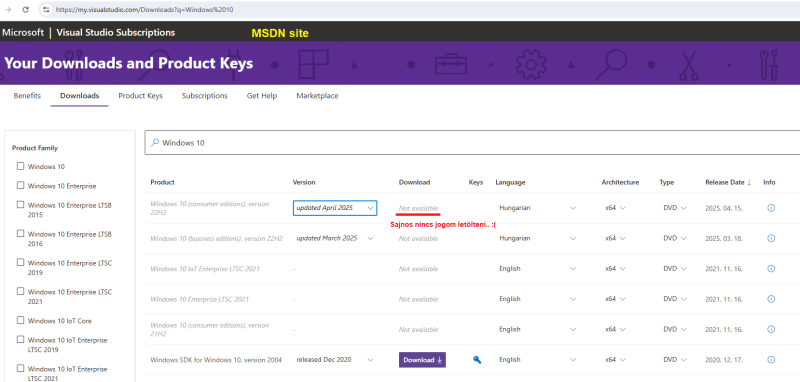Open site information icon in address bar

[x=46, y=10]
